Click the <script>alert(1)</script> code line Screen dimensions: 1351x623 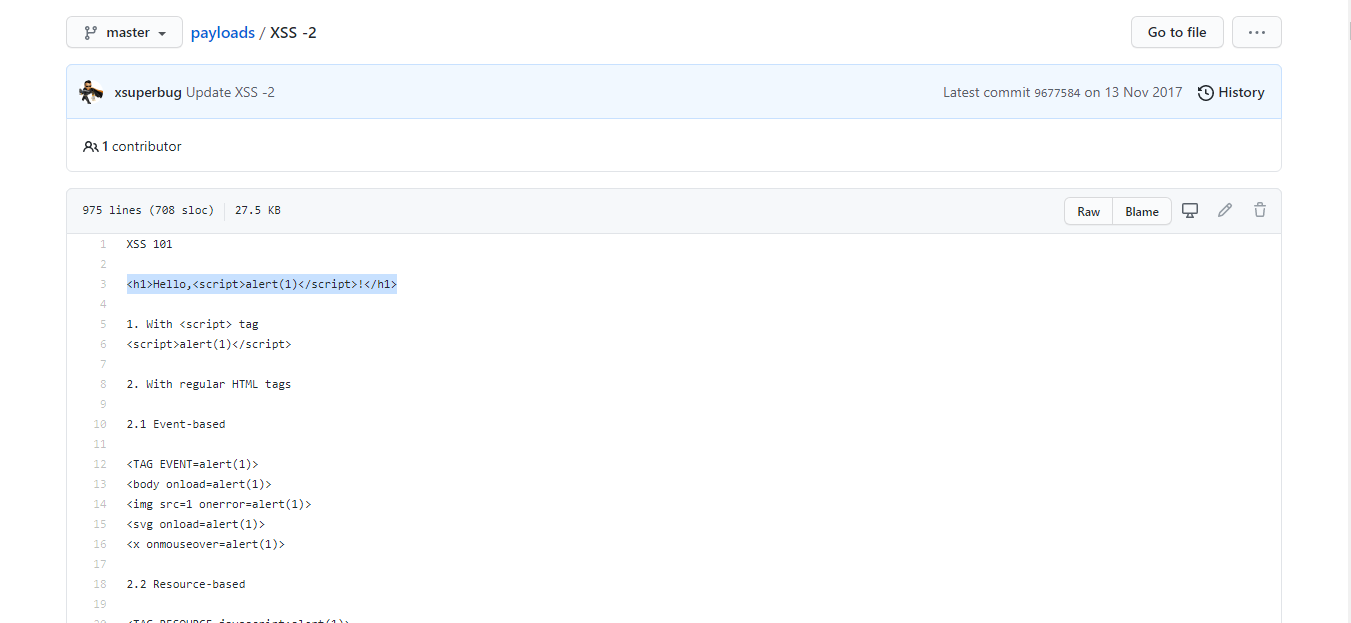pos(209,344)
